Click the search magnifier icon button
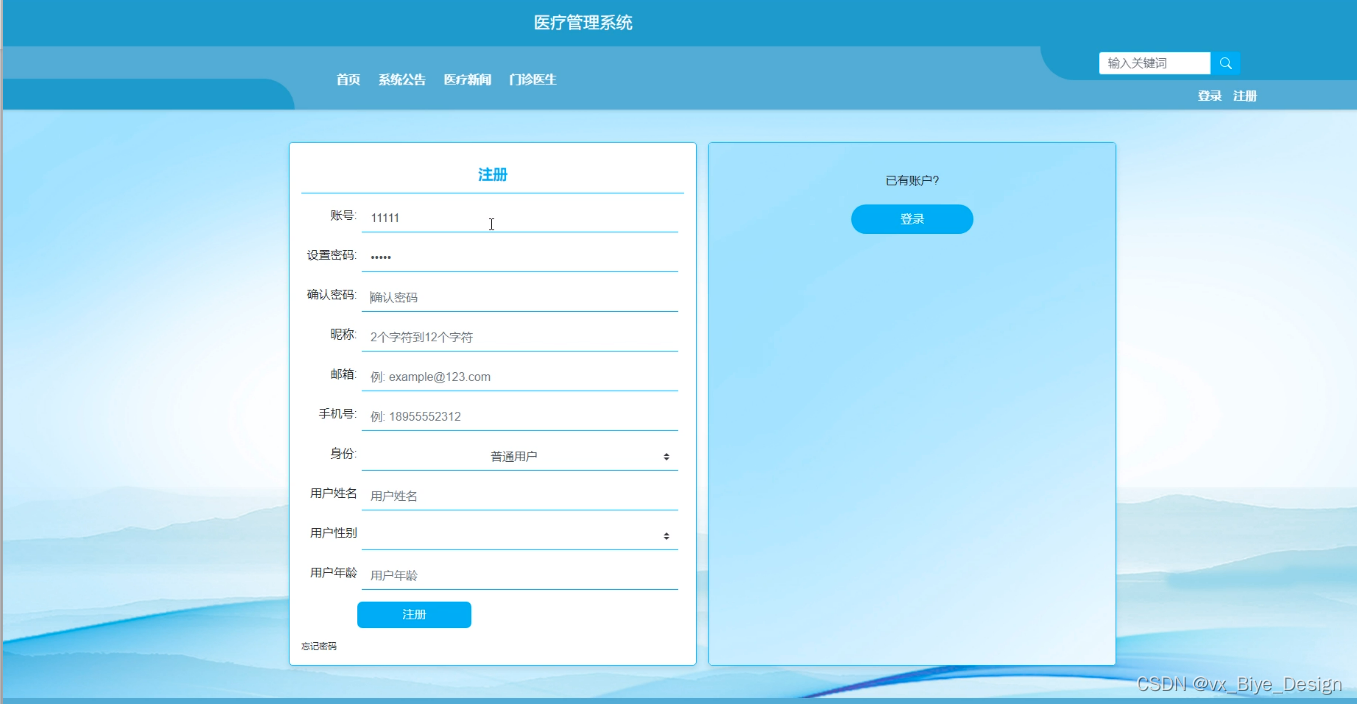The image size is (1357, 704). 1225,63
